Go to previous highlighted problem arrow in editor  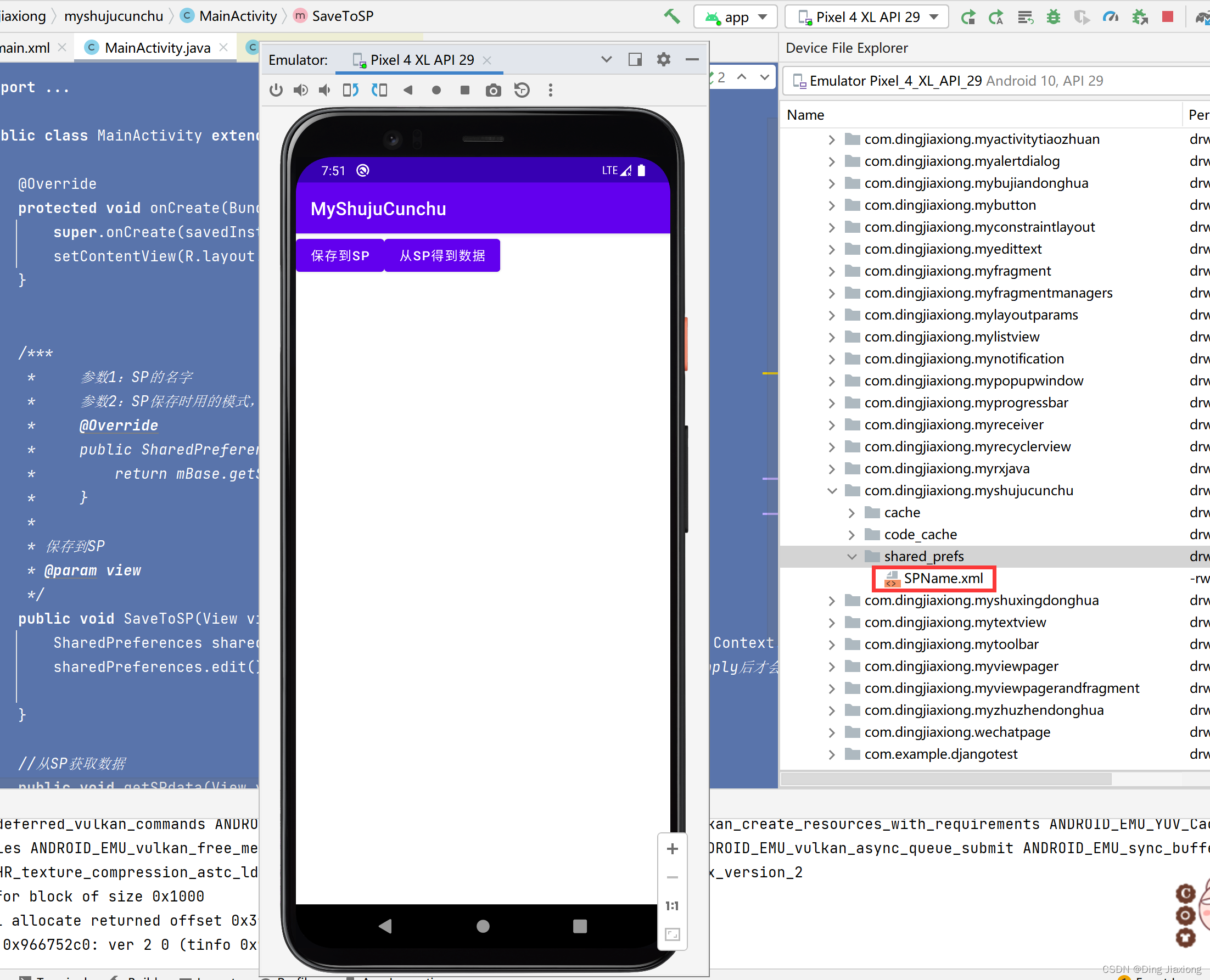pyautogui.click(x=742, y=77)
